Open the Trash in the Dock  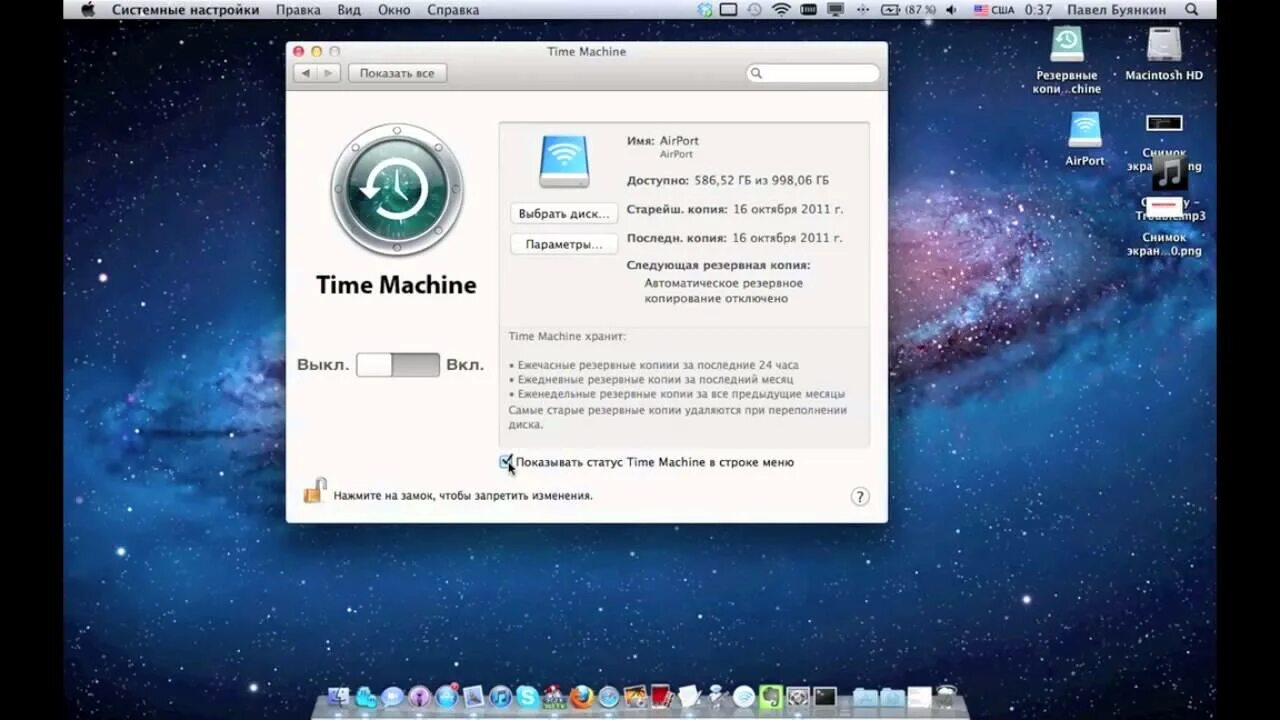coord(948,695)
